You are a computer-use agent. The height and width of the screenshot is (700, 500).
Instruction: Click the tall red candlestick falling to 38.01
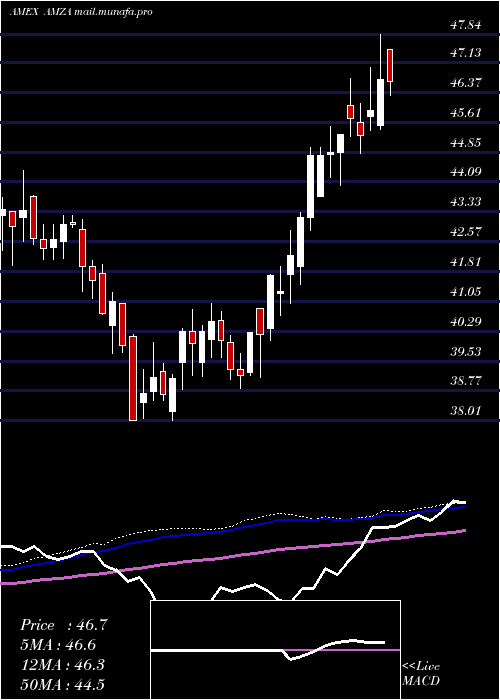tap(133, 378)
